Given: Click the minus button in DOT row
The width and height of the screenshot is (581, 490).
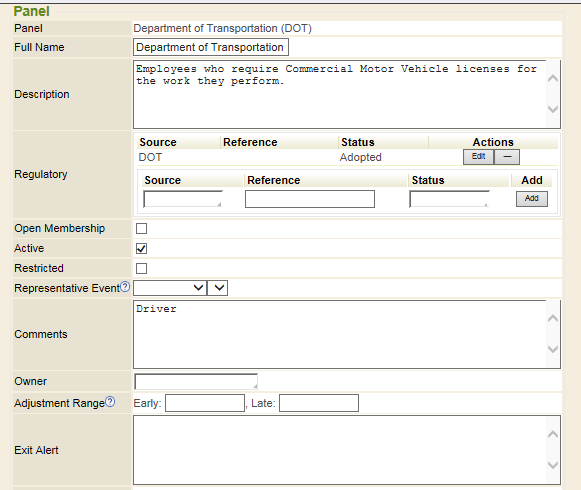Looking at the screenshot, I should pyautogui.click(x=507, y=157).
